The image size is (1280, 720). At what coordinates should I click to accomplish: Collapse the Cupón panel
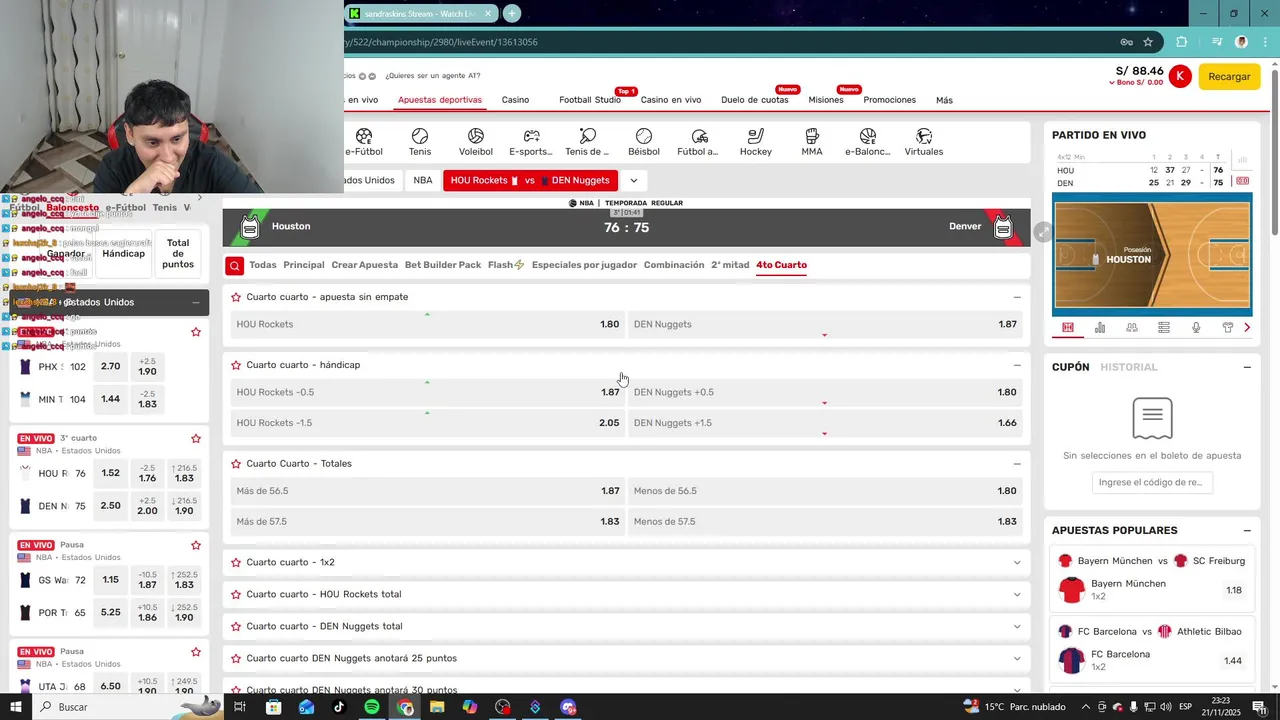click(x=1247, y=367)
